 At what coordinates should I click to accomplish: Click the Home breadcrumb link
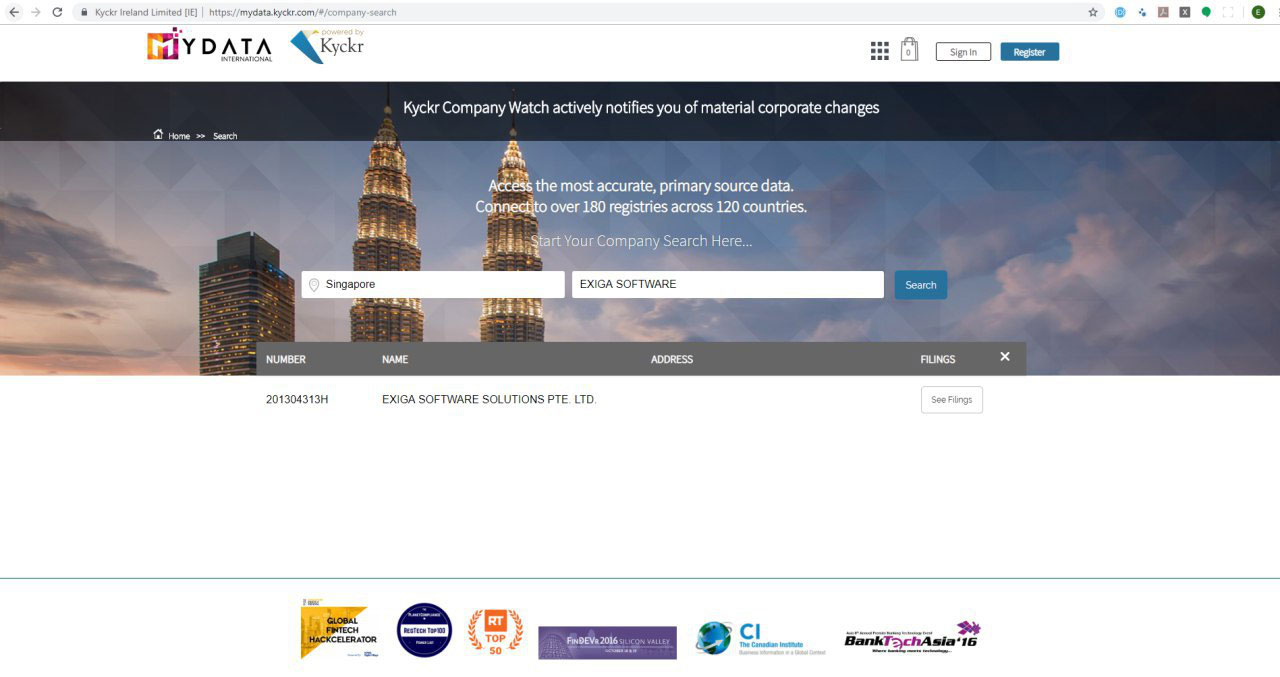[179, 136]
